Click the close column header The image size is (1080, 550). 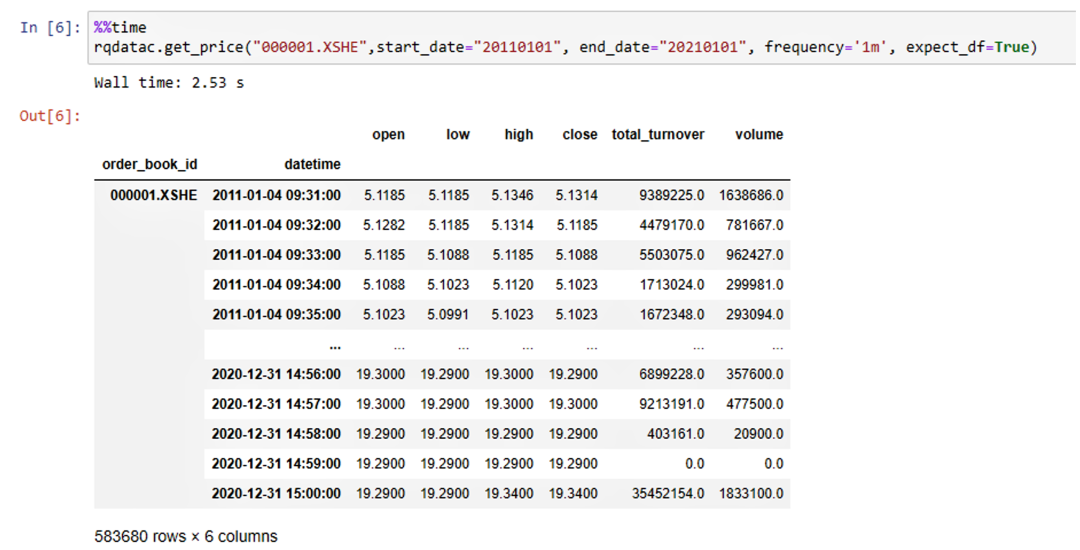point(580,135)
